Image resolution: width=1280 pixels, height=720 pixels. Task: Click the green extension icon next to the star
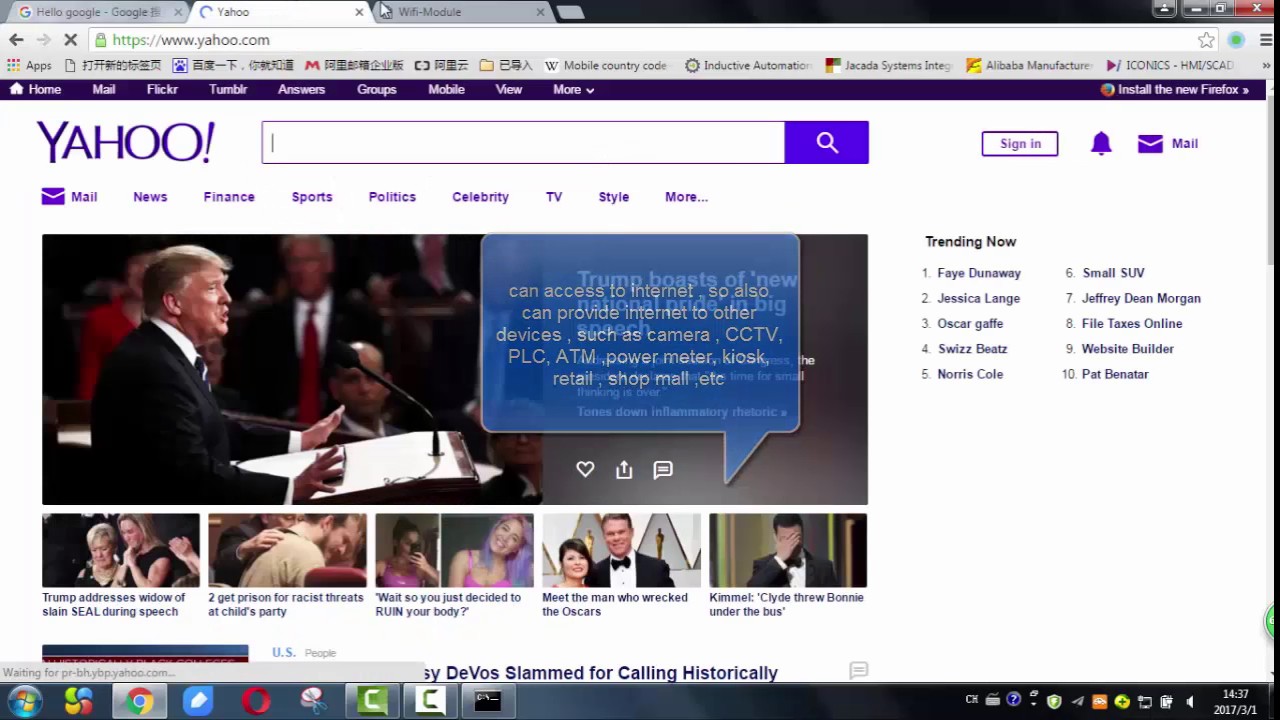[x=1236, y=40]
